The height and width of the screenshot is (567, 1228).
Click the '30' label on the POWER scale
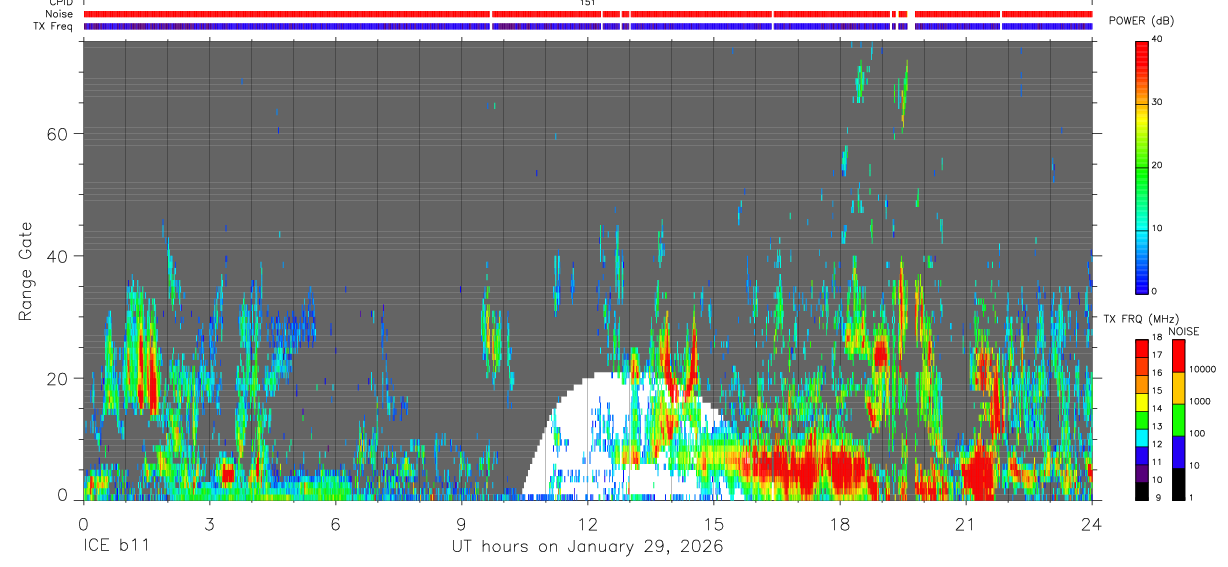point(1159,103)
